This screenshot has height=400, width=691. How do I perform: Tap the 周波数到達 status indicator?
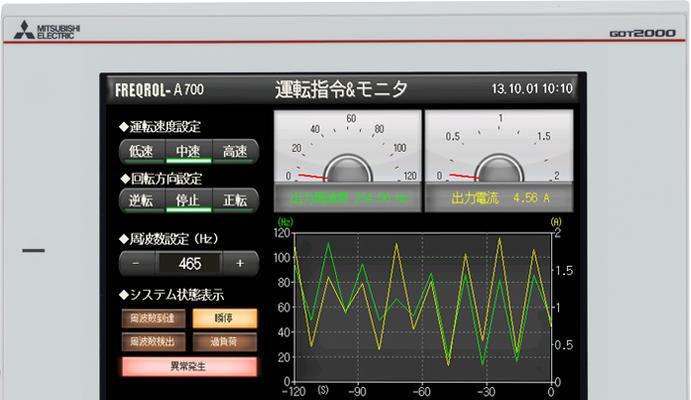point(153,318)
